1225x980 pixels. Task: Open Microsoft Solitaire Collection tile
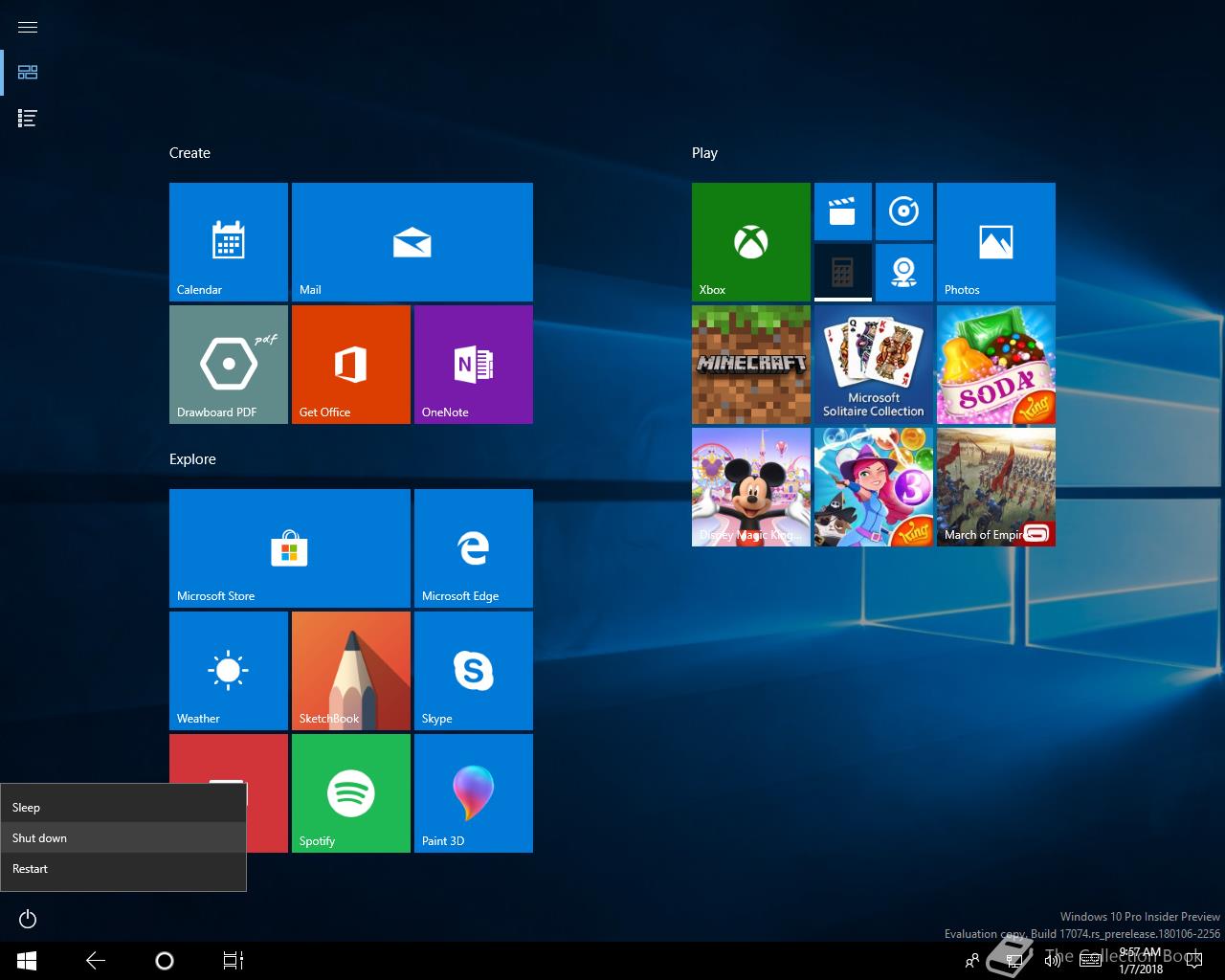tap(874, 365)
